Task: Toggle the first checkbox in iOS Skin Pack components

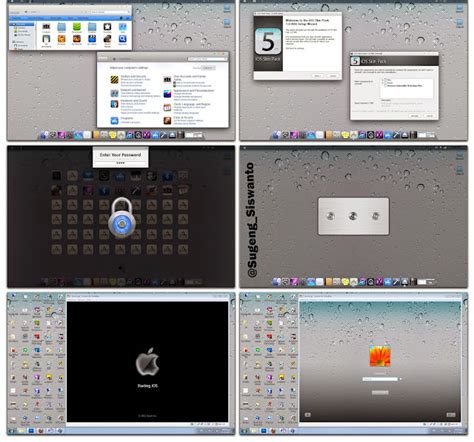Action: click(x=384, y=80)
